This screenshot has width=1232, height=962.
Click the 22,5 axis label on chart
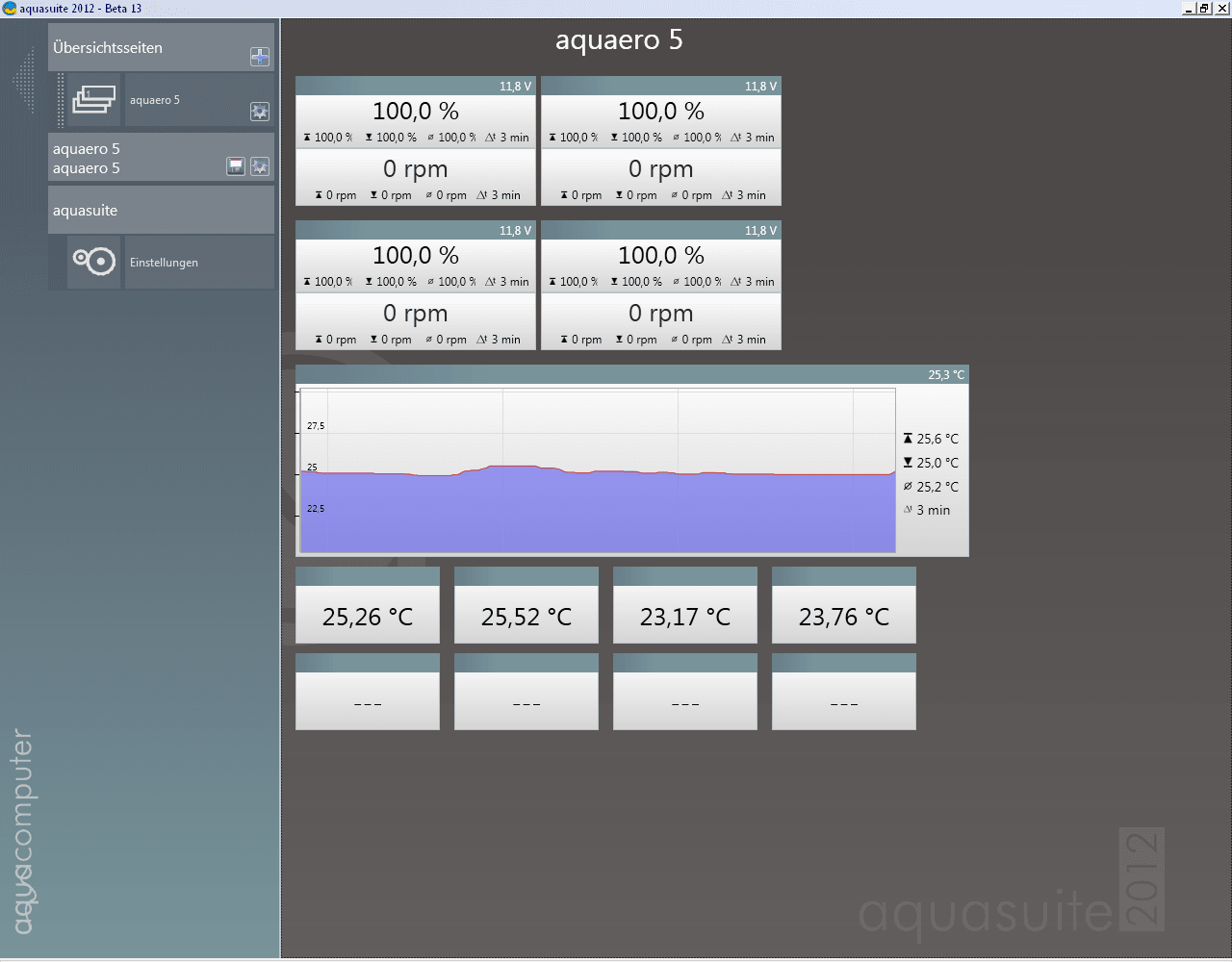[316, 509]
